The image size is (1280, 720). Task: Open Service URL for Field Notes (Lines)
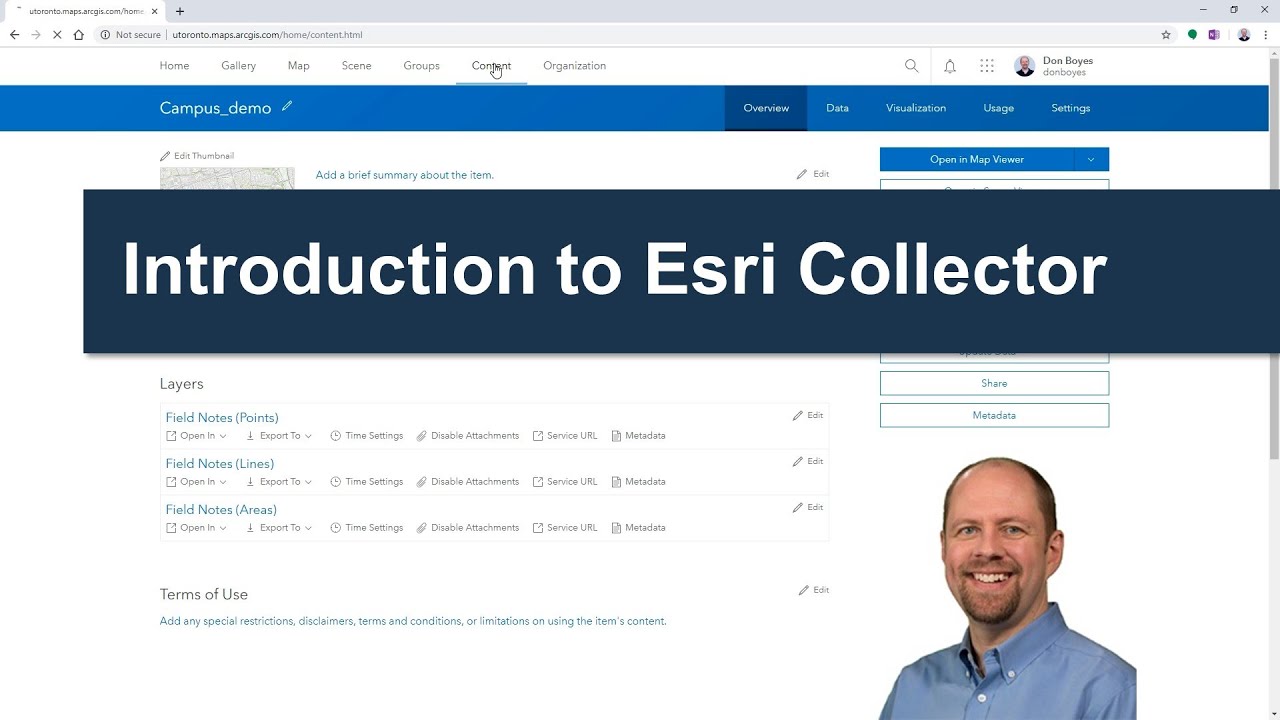[565, 482]
